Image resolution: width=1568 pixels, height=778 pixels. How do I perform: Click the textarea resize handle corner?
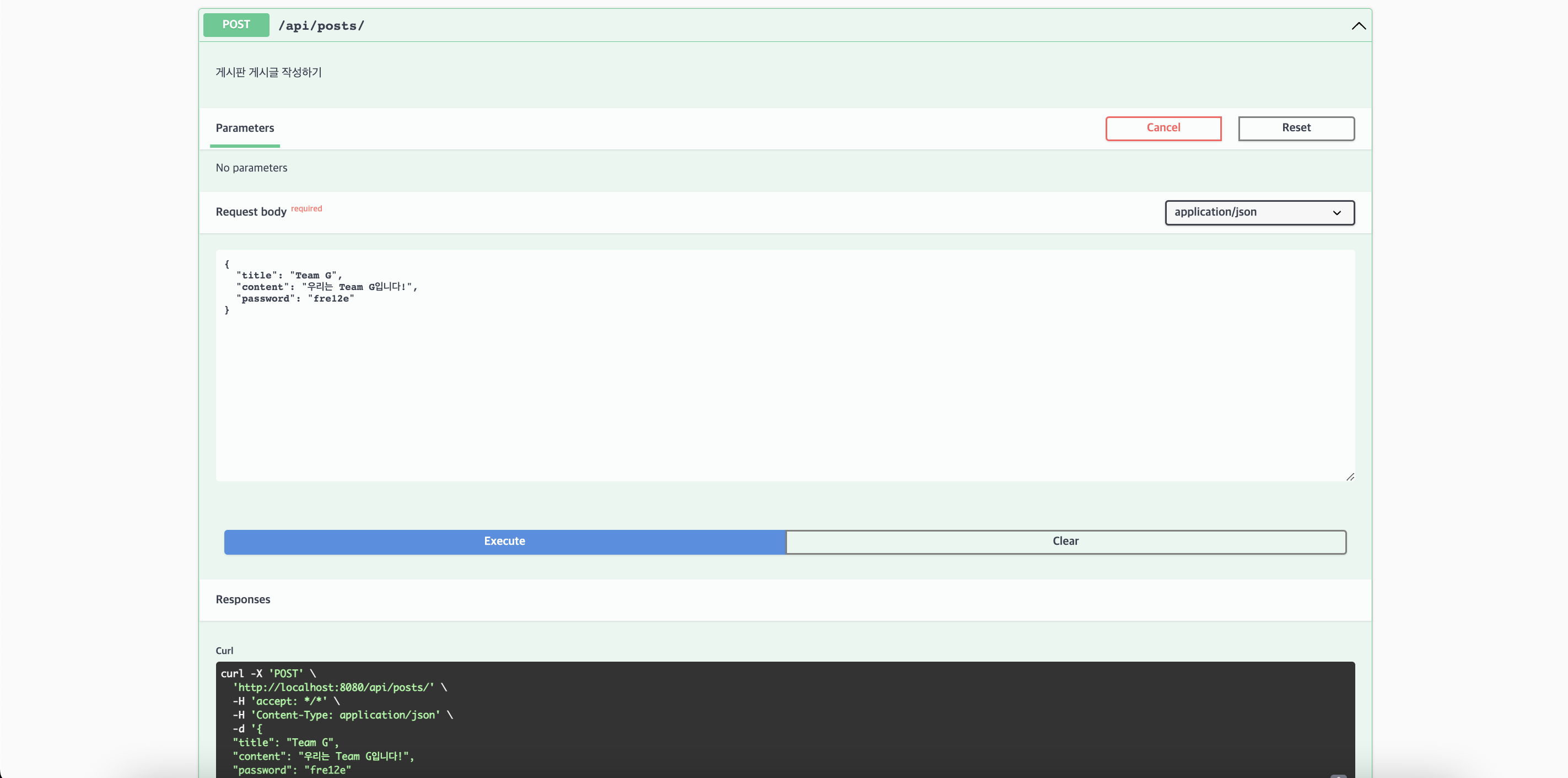click(1350, 476)
